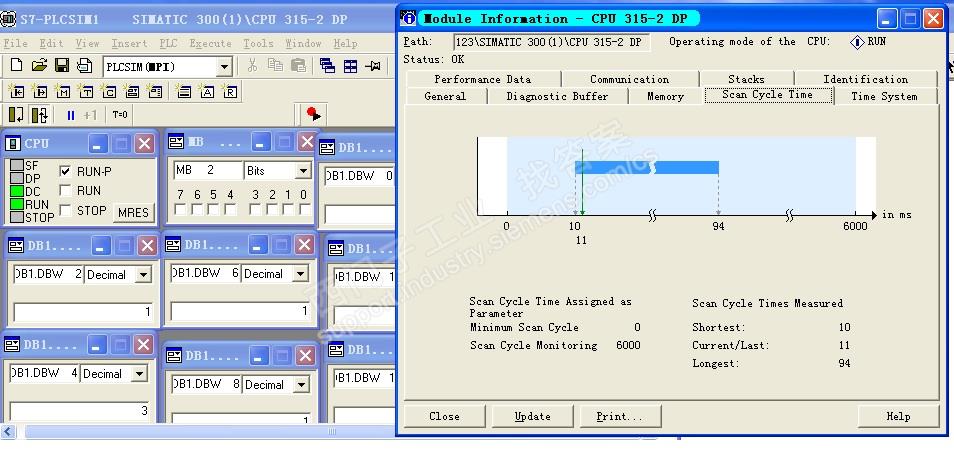
Task: Insert a bit memory (M) window
Action: (63, 91)
